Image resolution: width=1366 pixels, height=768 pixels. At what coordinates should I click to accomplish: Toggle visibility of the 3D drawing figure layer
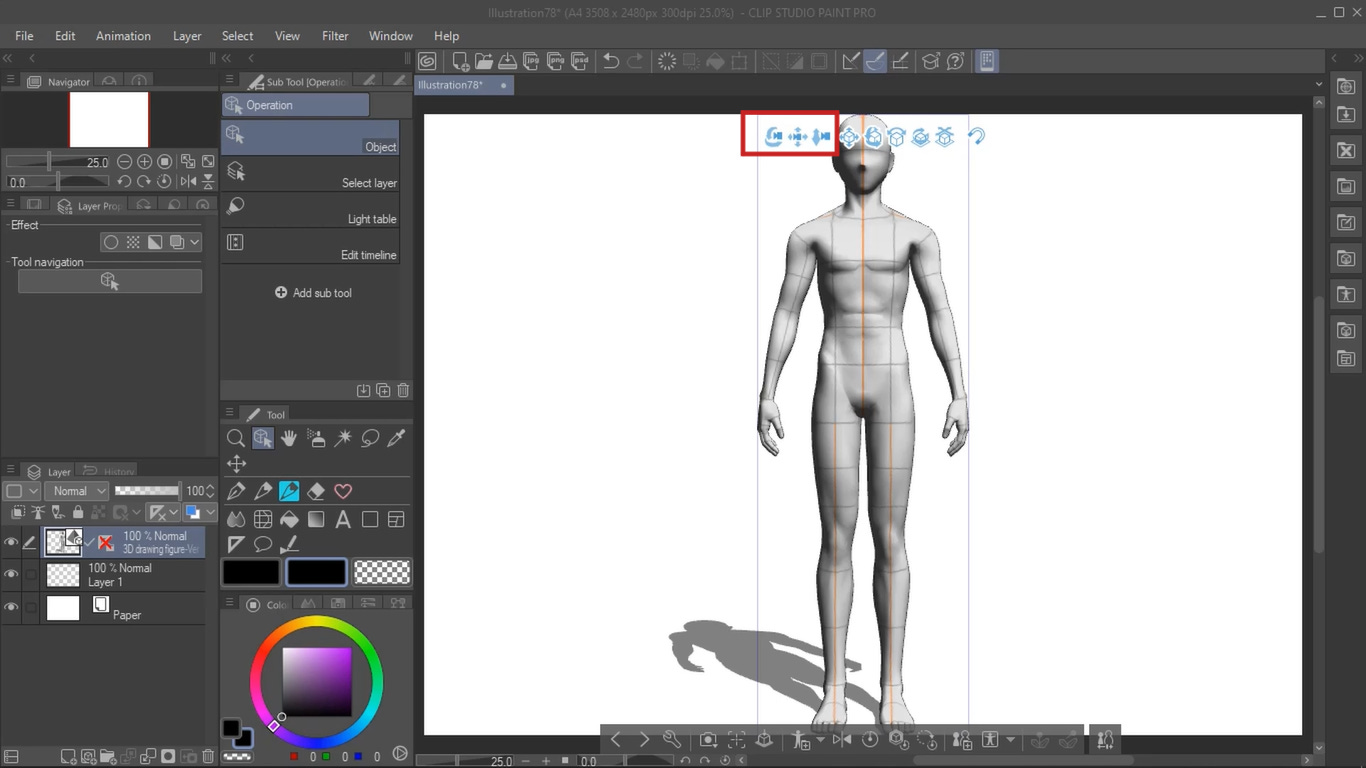pyautogui.click(x=11, y=541)
